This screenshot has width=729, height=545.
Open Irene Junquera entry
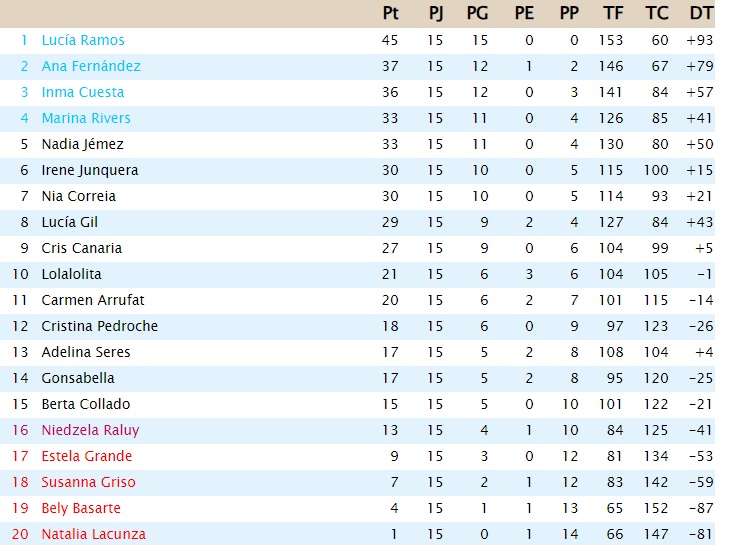coord(90,171)
